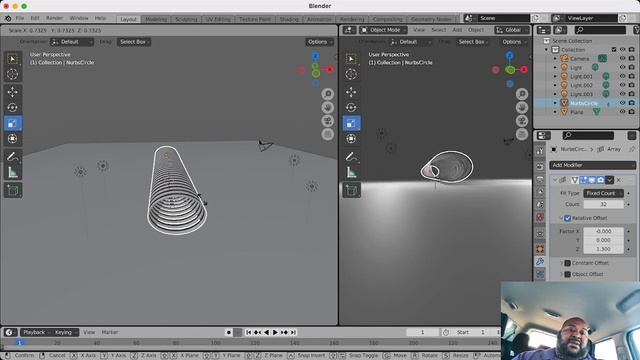Image resolution: width=640 pixels, height=360 pixels.
Task: Select the Rotate tool in right viewport
Action: (351, 107)
